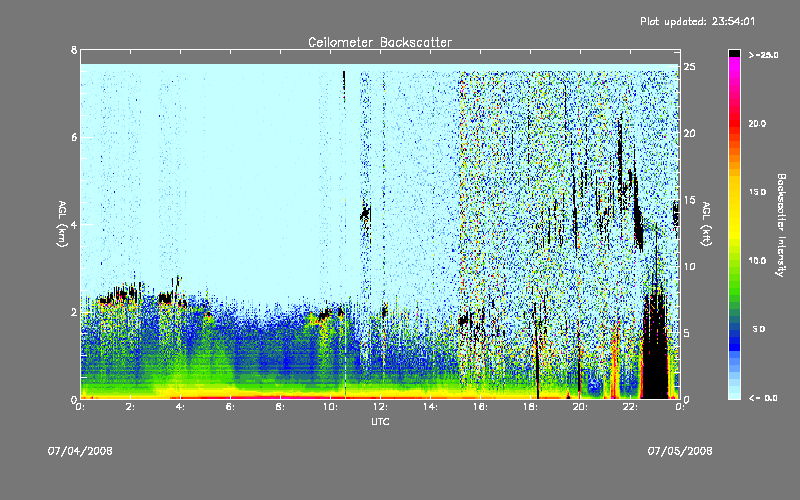The height and width of the screenshot is (500, 800).
Task: Click the 'Plot updated: 23:54:01' timestamp
Action: (x=697, y=21)
